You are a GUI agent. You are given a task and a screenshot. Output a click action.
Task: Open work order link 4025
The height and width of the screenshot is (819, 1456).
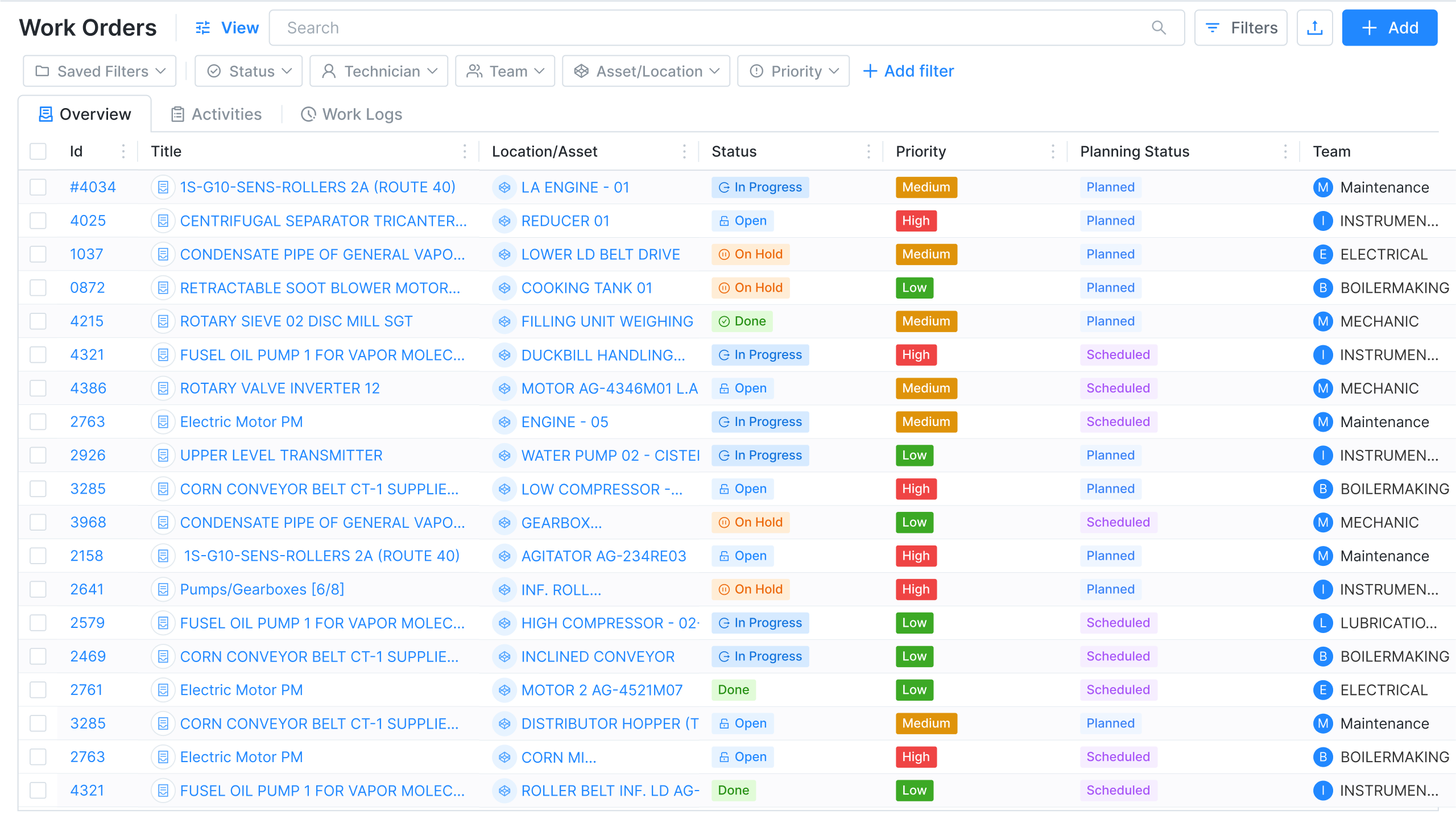(x=87, y=220)
